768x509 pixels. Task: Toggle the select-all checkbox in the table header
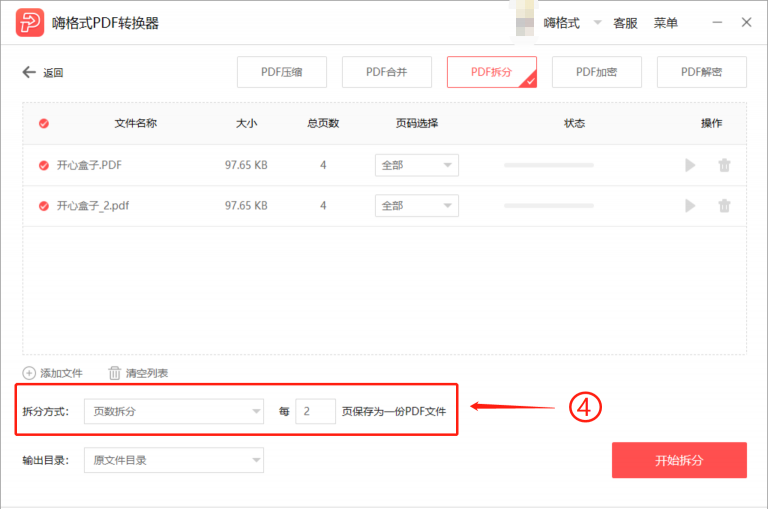tap(44, 123)
